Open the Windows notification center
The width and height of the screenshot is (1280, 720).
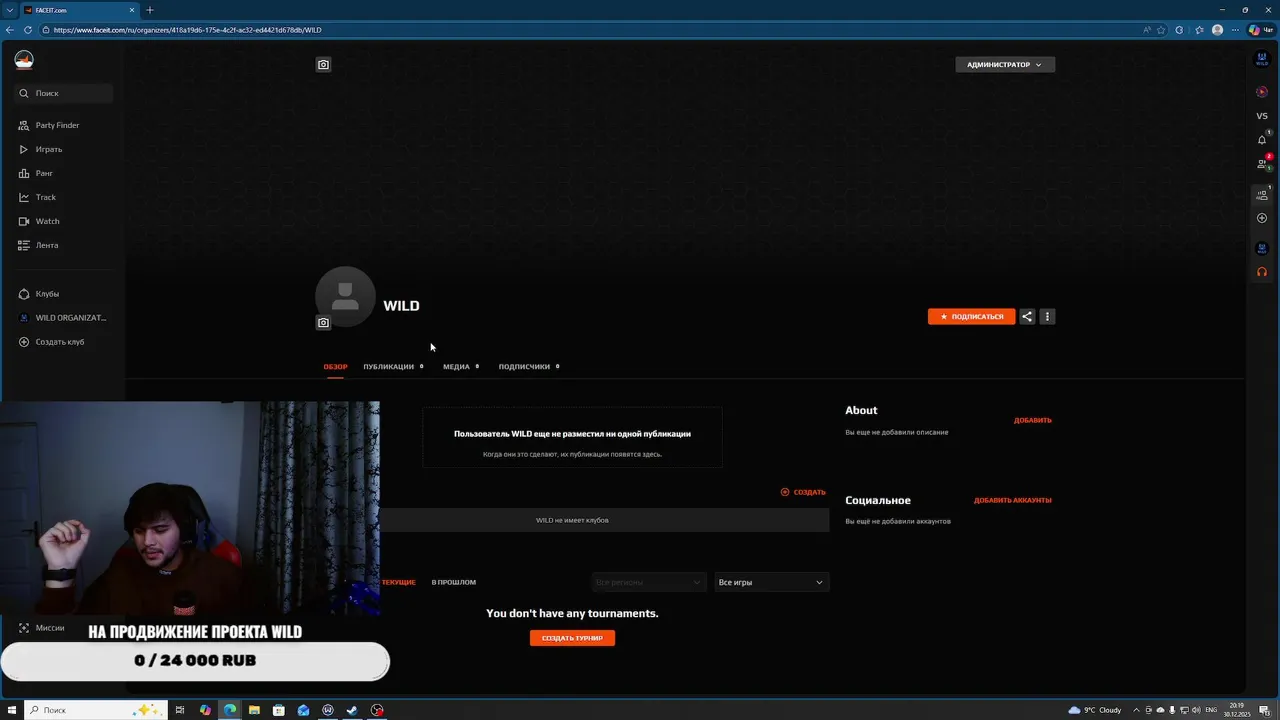(x=1265, y=710)
